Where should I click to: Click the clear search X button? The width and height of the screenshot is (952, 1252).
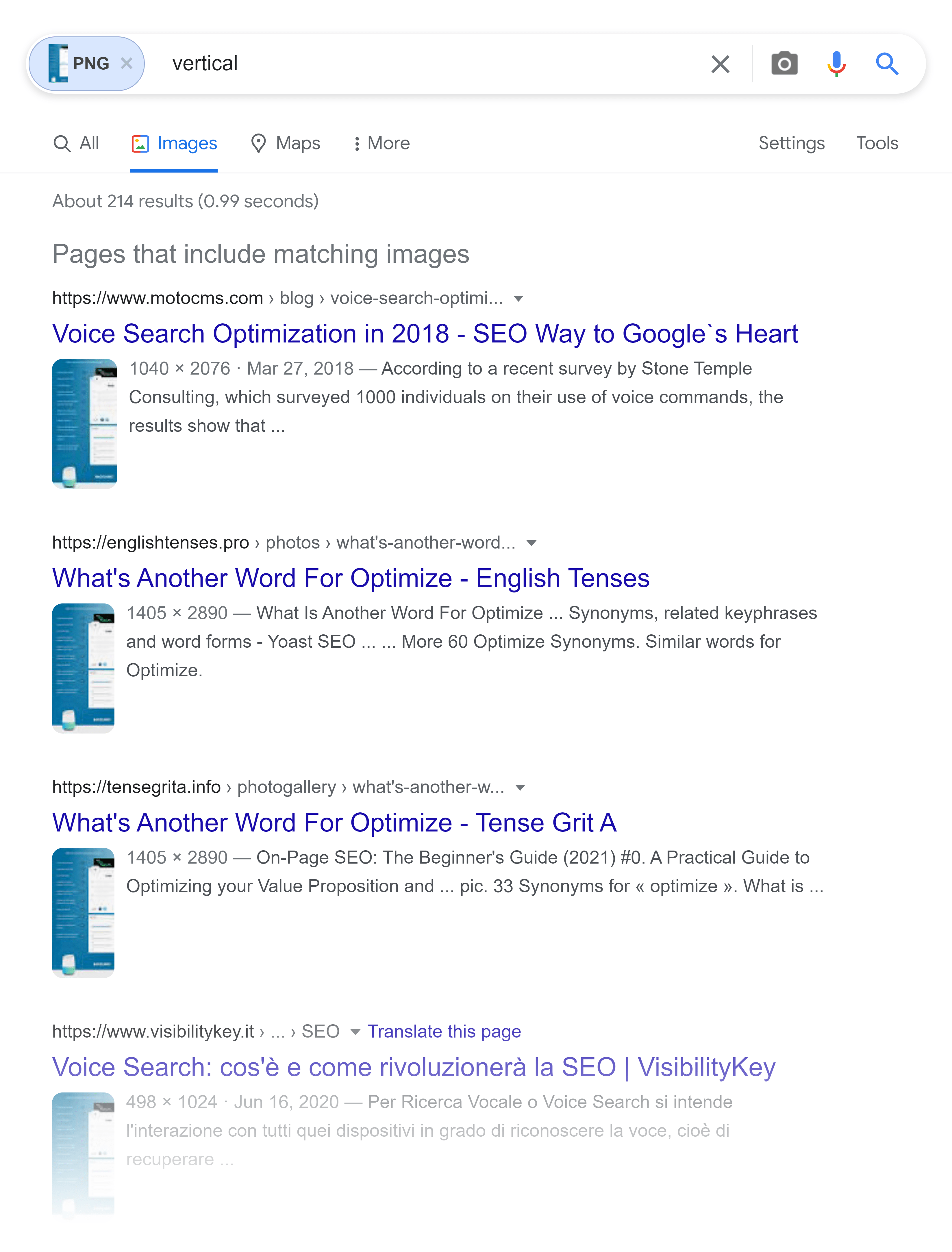tap(719, 63)
